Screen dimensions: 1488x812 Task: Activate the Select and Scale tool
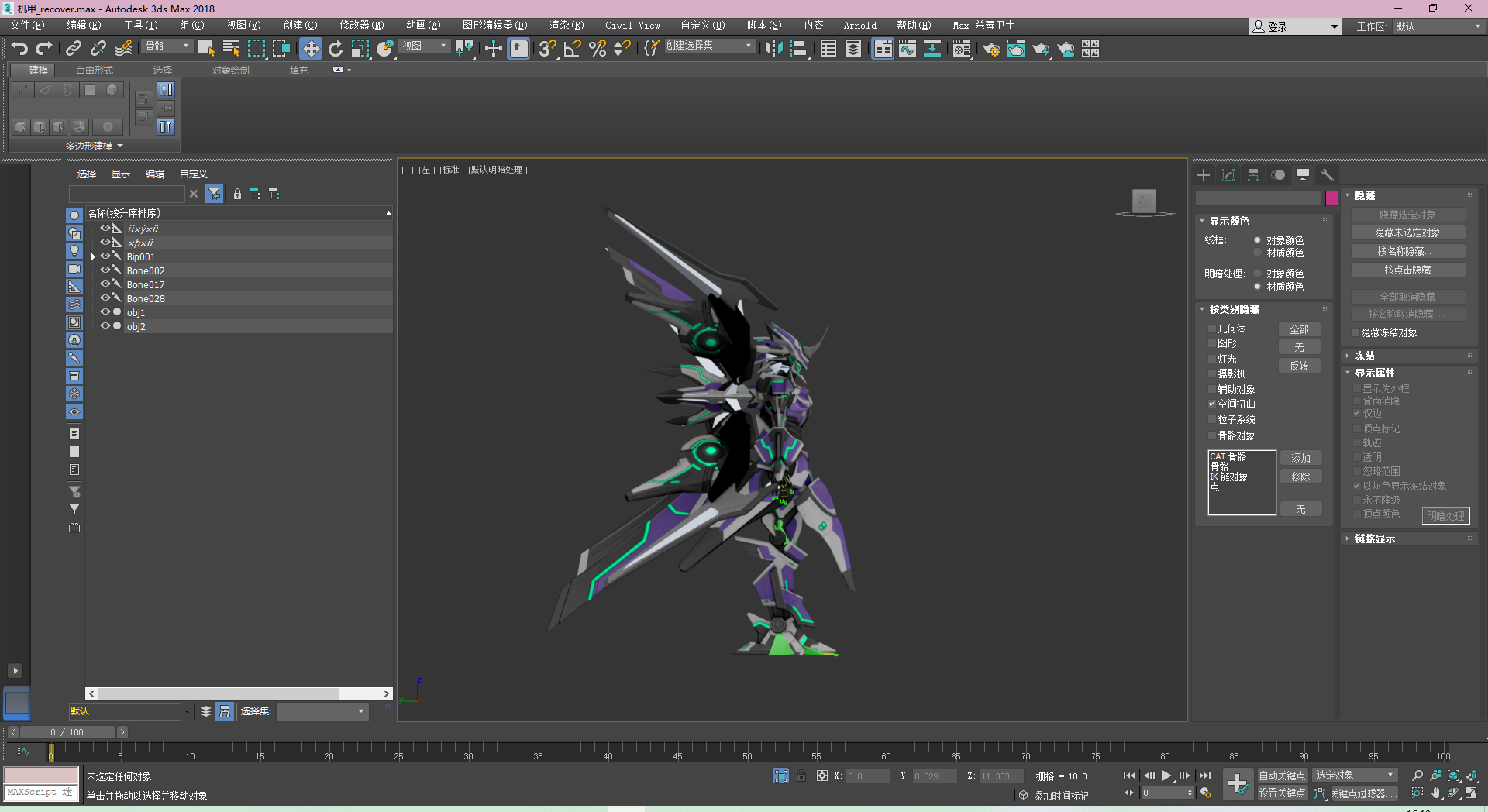360,48
